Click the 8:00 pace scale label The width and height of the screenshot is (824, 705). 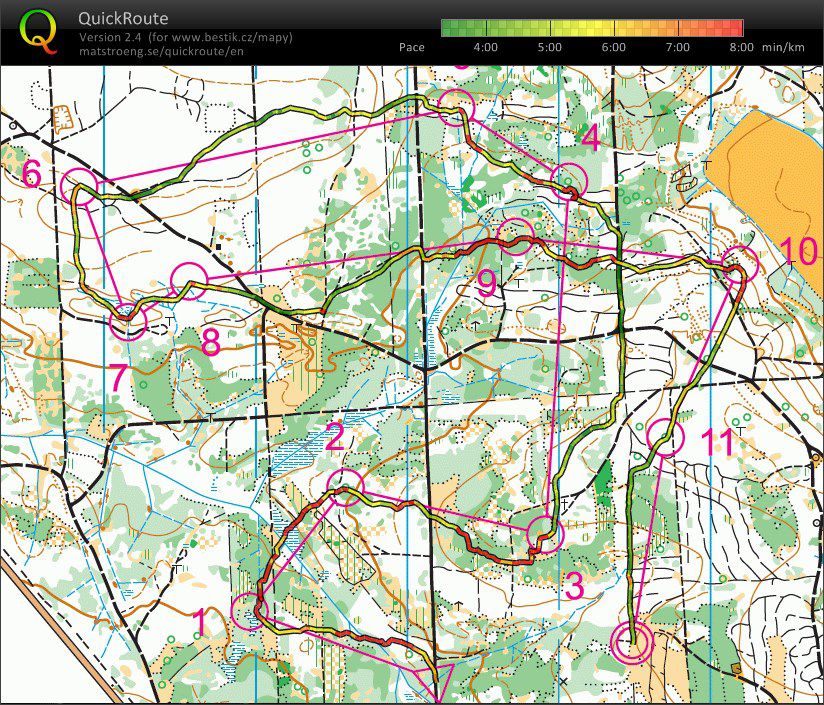click(x=741, y=47)
